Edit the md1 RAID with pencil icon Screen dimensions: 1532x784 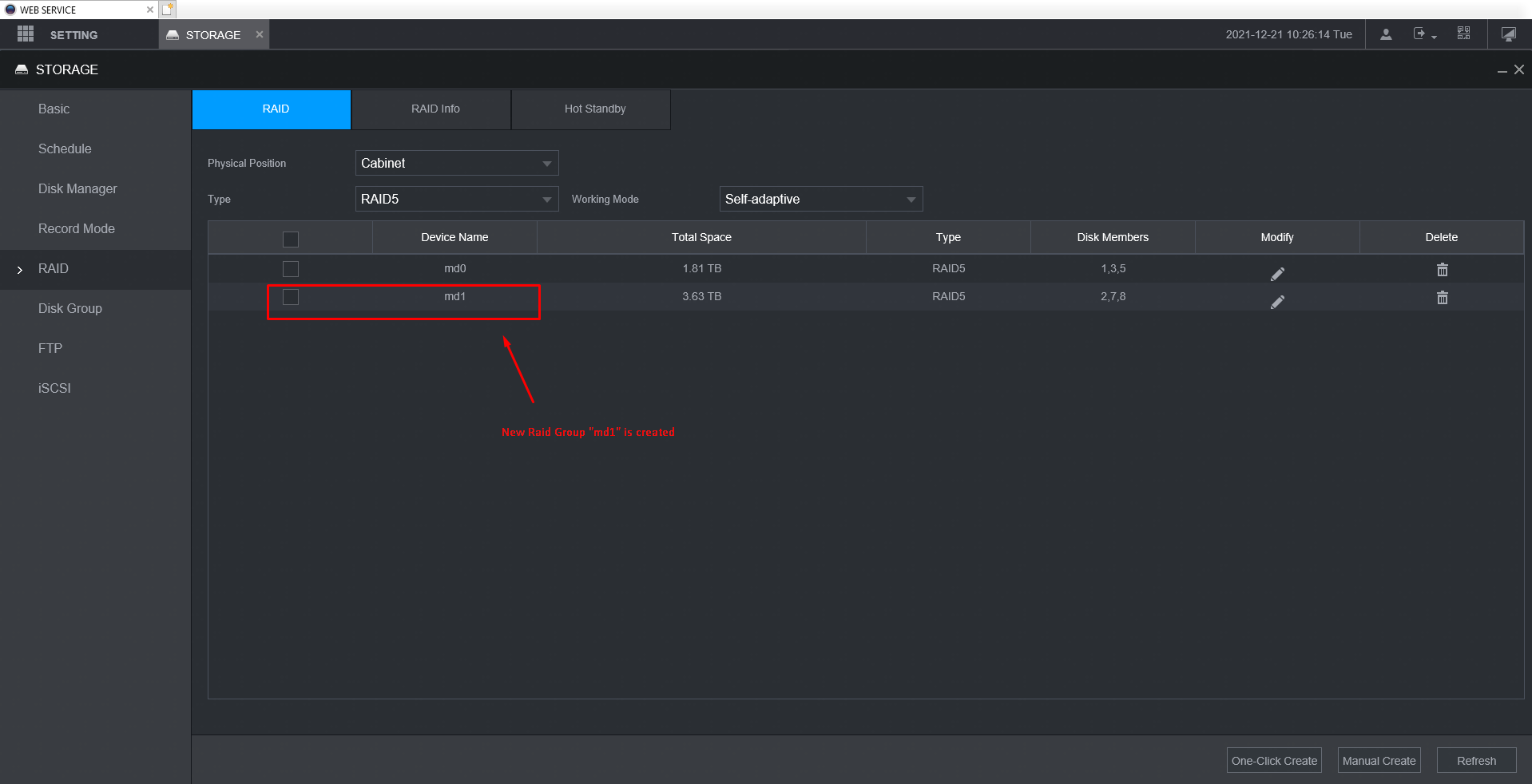point(1277,302)
